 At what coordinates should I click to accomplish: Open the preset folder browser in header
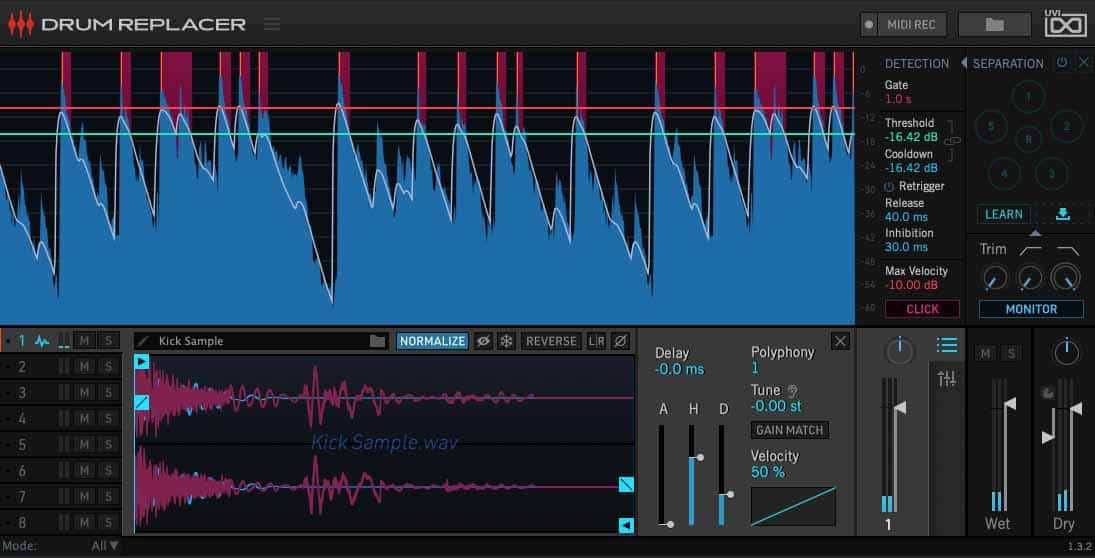pyautogui.click(x=994, y=24)
